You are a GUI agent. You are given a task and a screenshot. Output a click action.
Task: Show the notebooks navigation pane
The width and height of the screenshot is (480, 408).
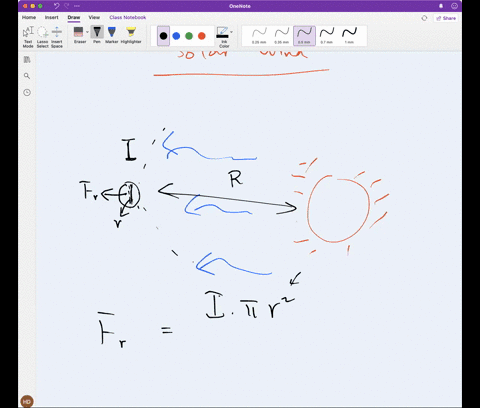27,60
